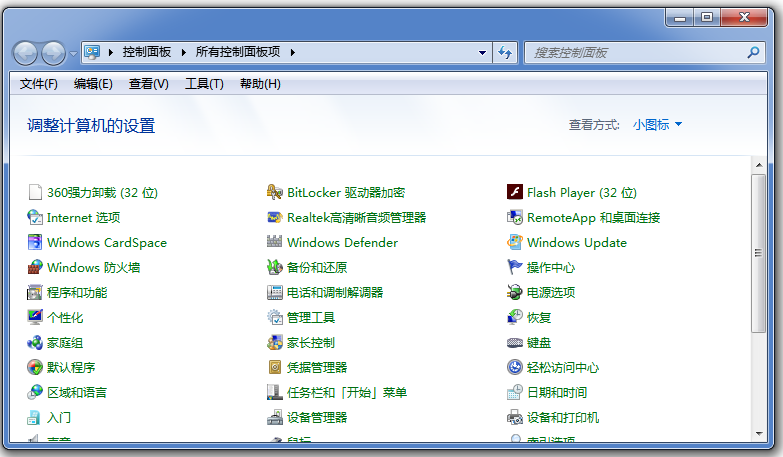783x457 pixels.
Task: Click the address bar refresh button
Action: point(505,52)
